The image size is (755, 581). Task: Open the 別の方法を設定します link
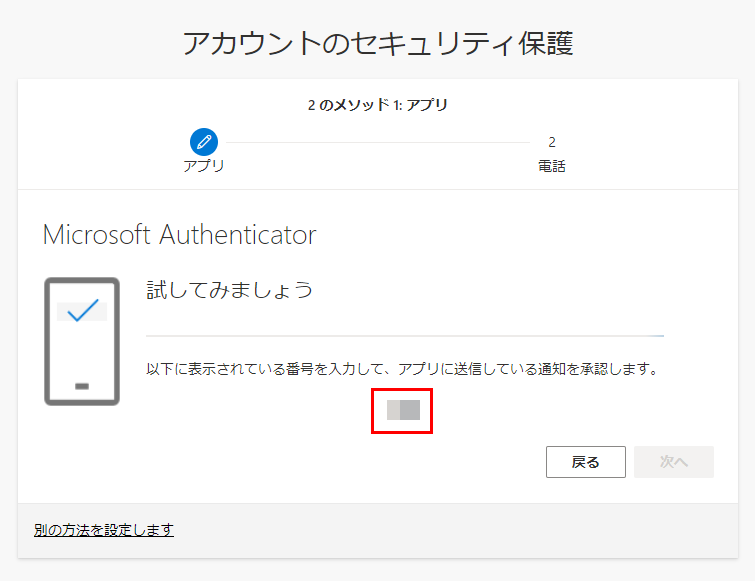[x=104, y=530]
